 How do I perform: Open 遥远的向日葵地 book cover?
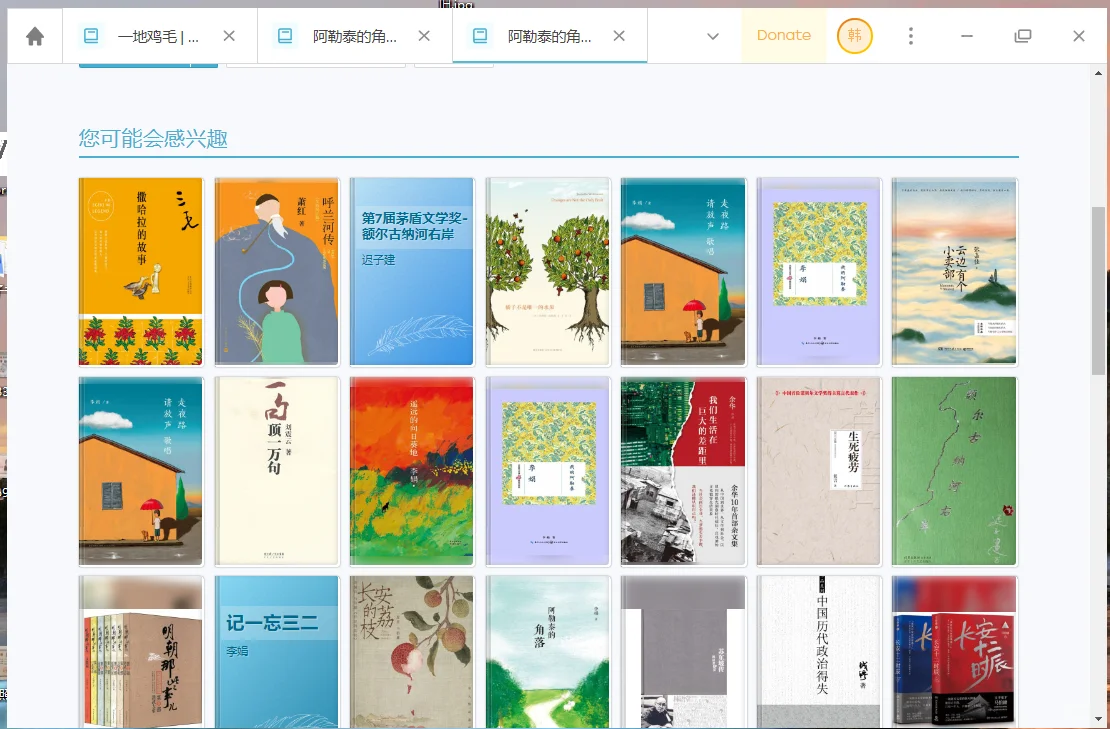click(412, 471)
